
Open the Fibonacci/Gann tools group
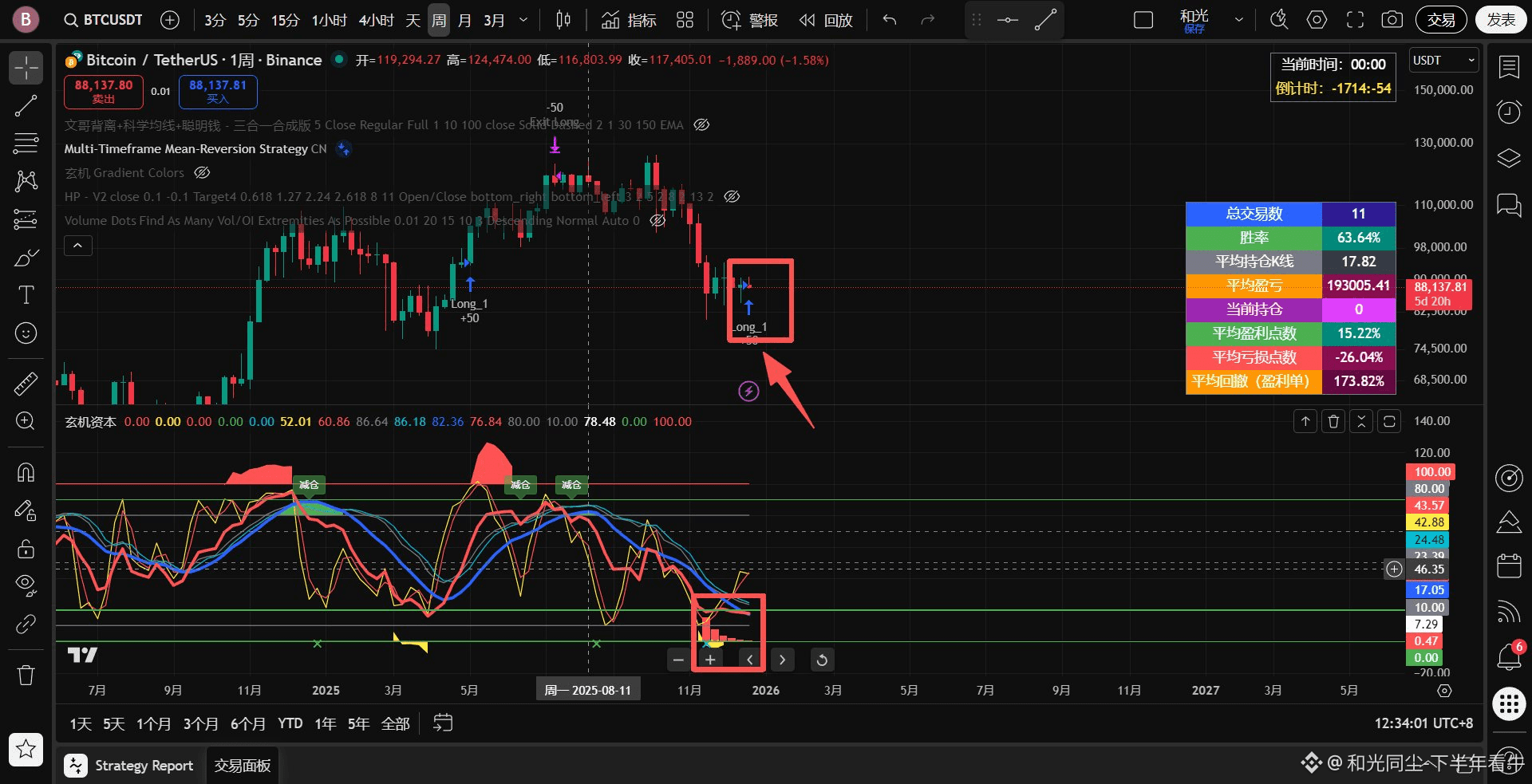tap(26, 144)
